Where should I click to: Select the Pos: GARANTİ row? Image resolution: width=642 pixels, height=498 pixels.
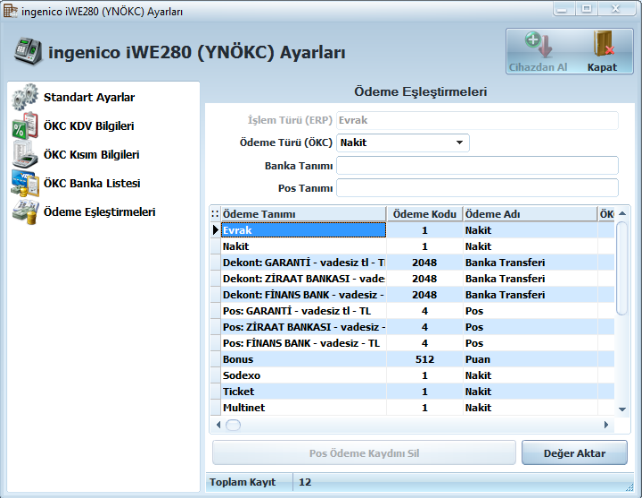303,311
